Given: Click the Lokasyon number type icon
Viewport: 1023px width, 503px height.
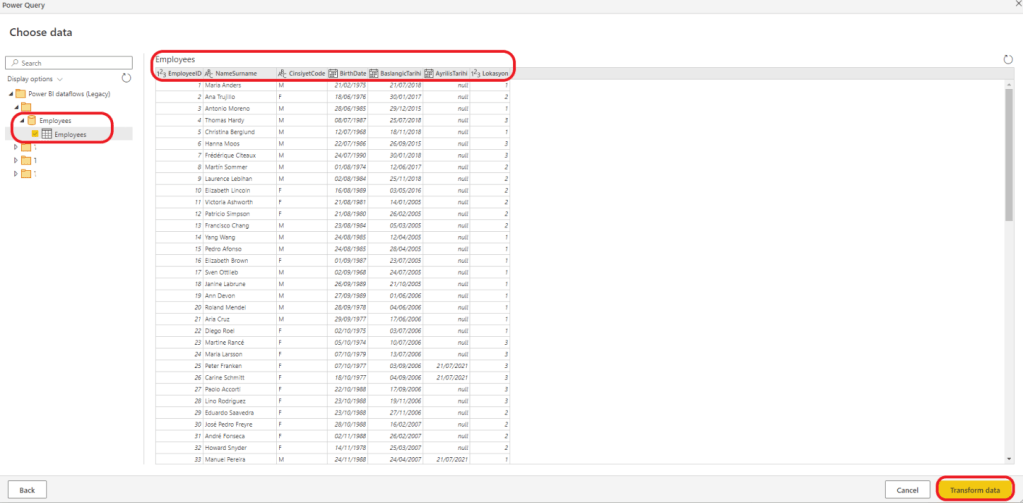Looking at the screenshot, I should [x=475, y=74].
